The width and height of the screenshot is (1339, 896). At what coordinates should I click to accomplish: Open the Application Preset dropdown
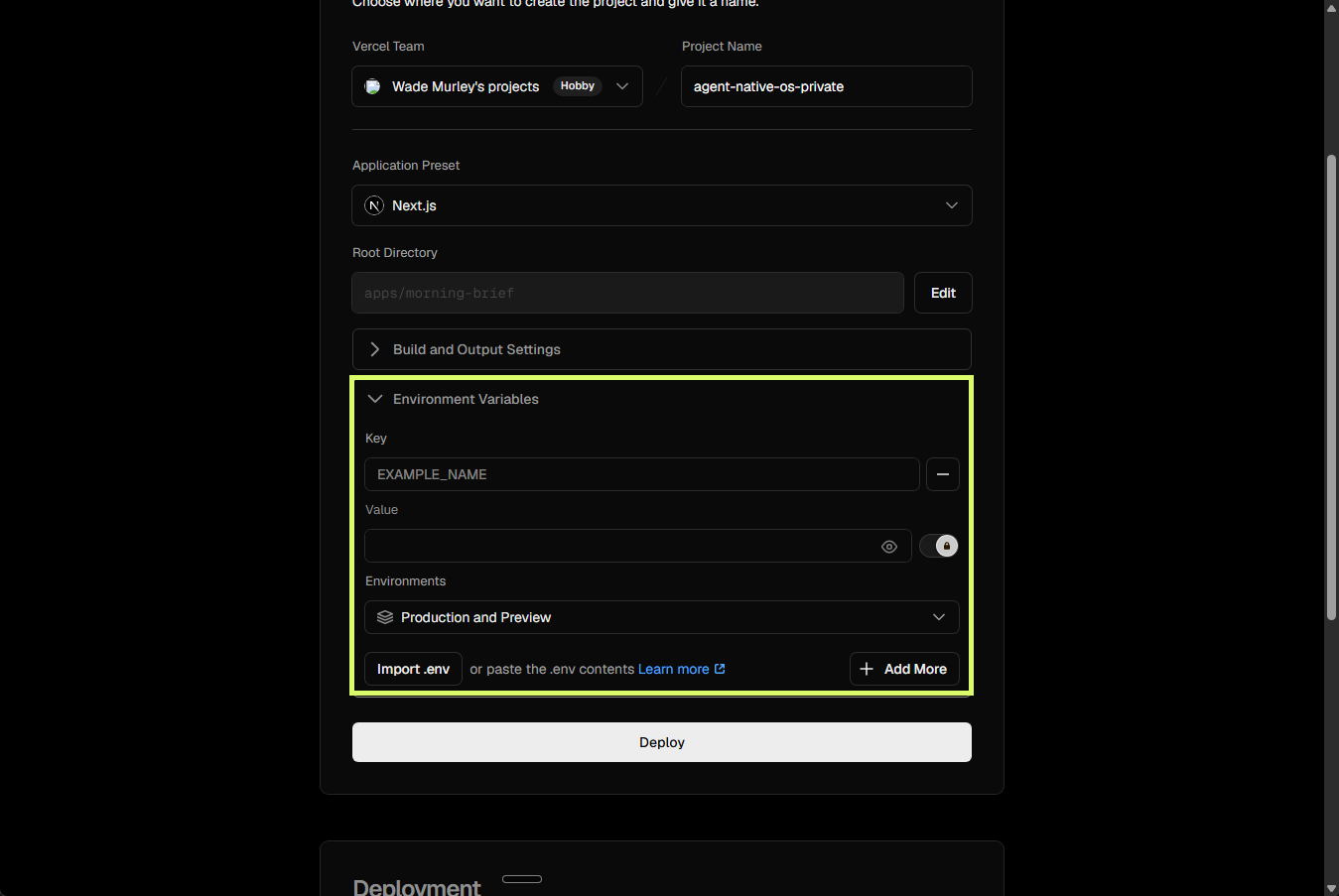tap(662, 205)
